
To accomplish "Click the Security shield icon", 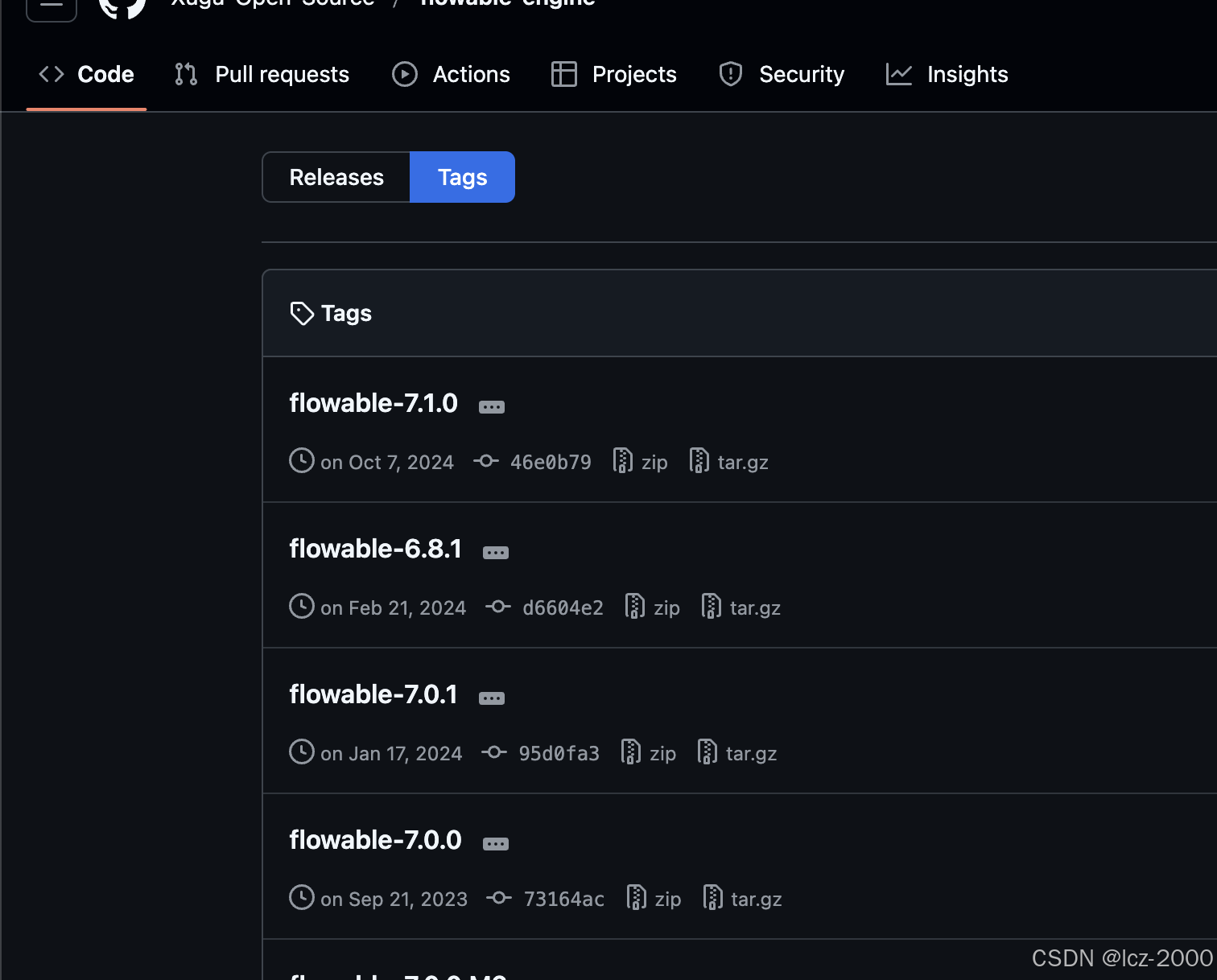I will pyautogui.click(x=731, y=74).
